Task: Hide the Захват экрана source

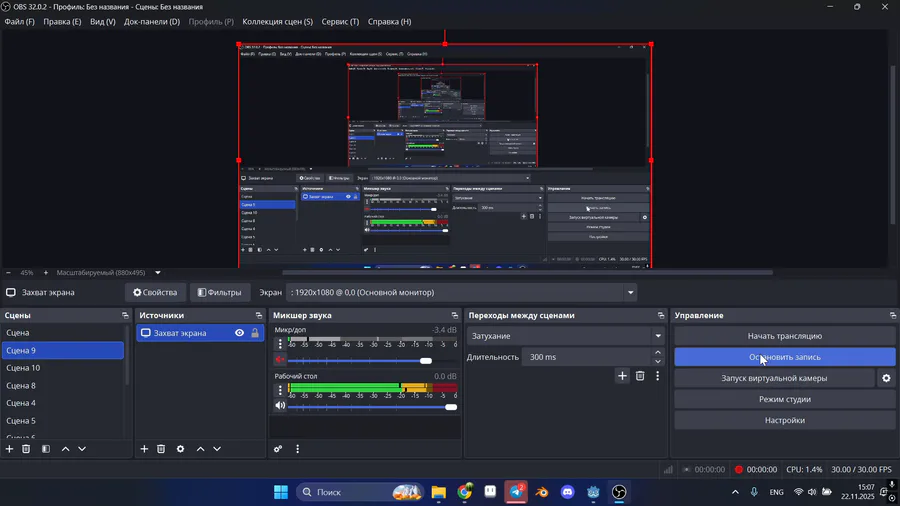Action: 240,333
